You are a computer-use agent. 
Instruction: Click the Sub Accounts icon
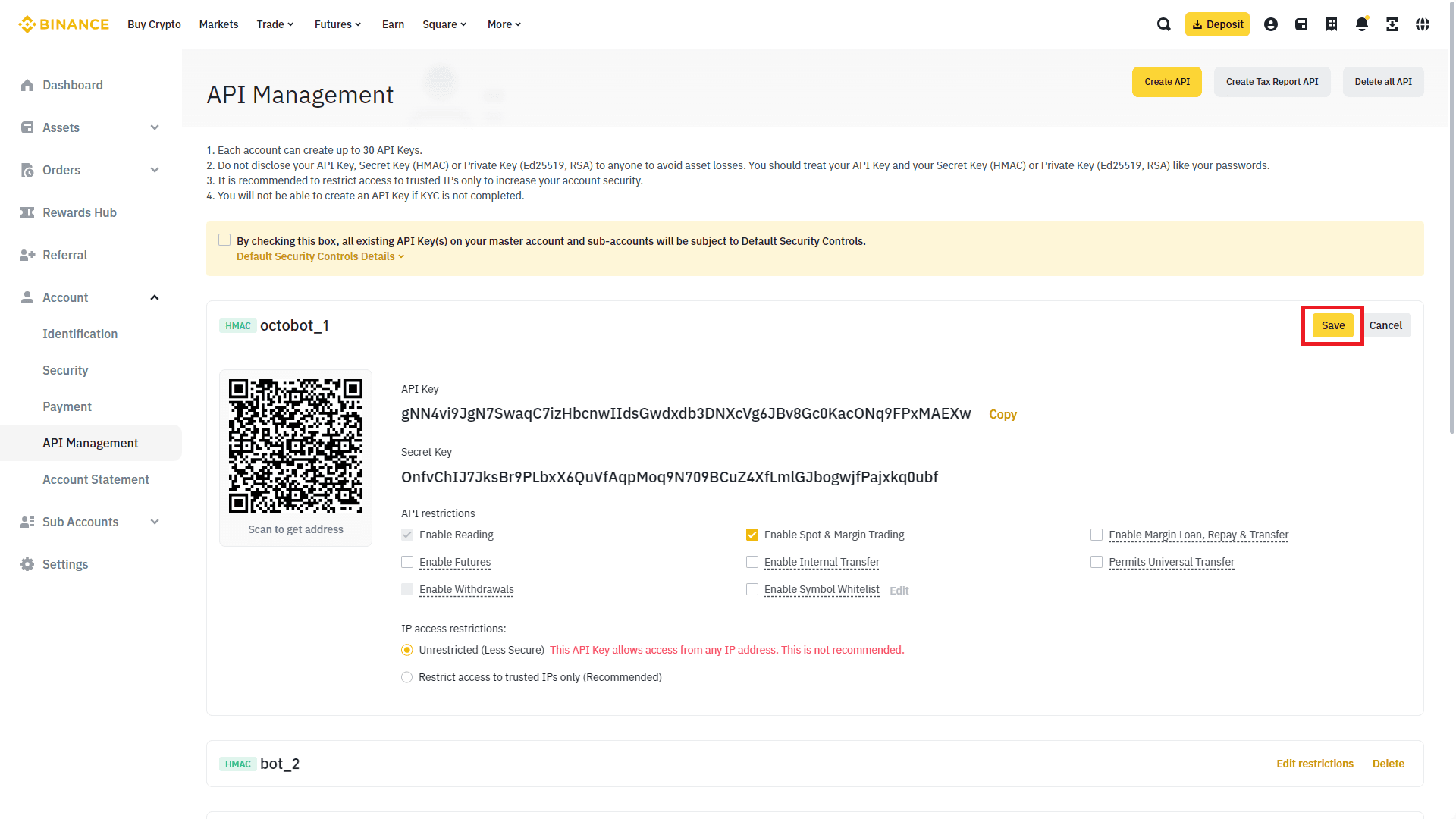(x=27, y=522)
